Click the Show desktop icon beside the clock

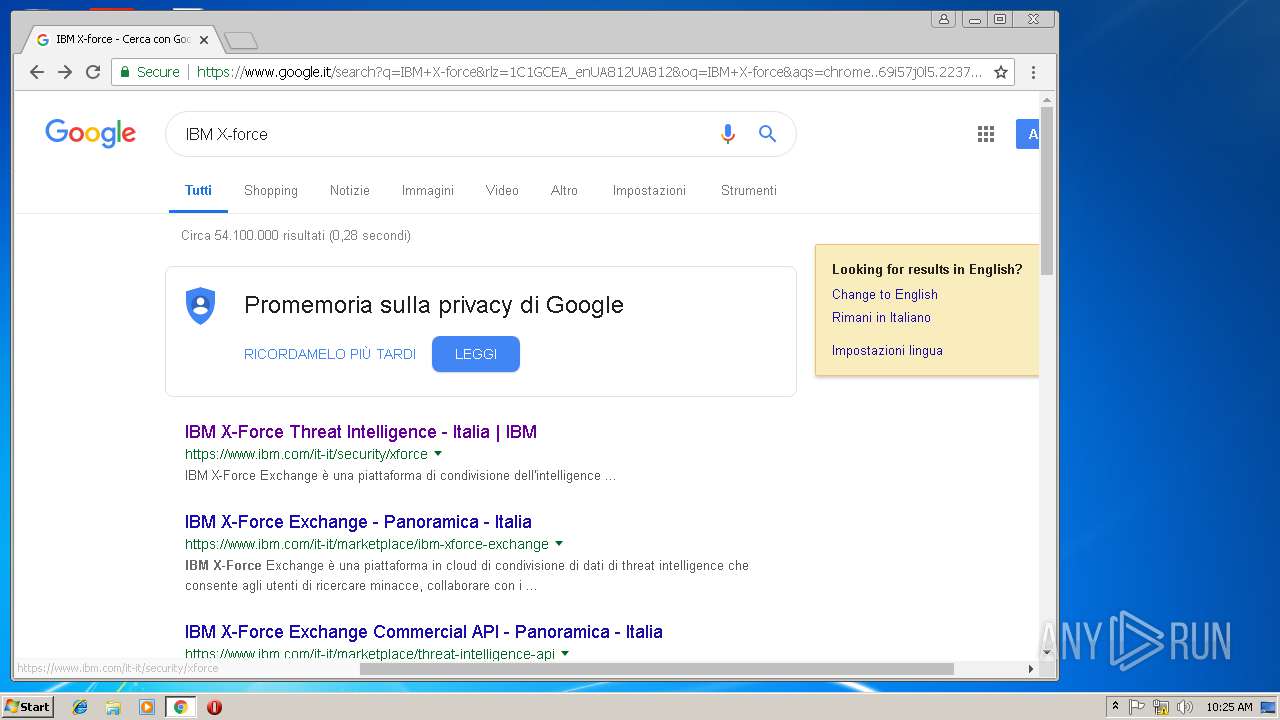coord(1268,707)
